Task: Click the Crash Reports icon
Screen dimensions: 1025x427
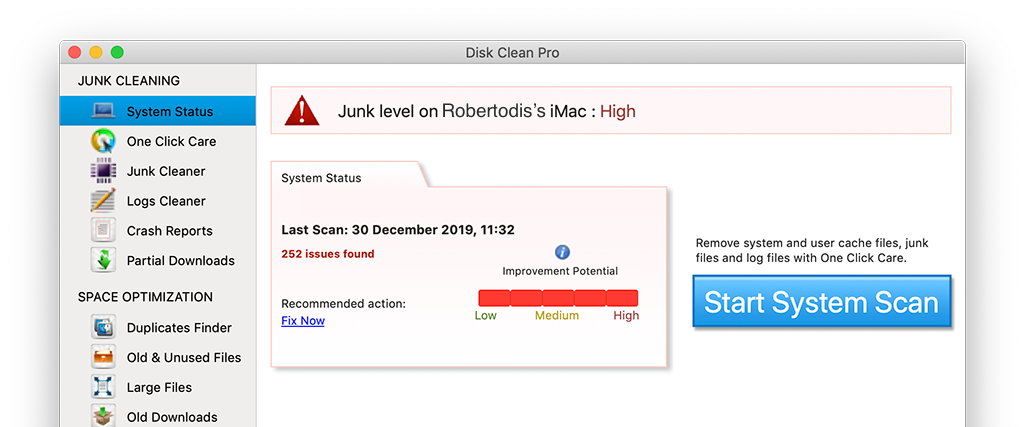Action: click(103, 230)
